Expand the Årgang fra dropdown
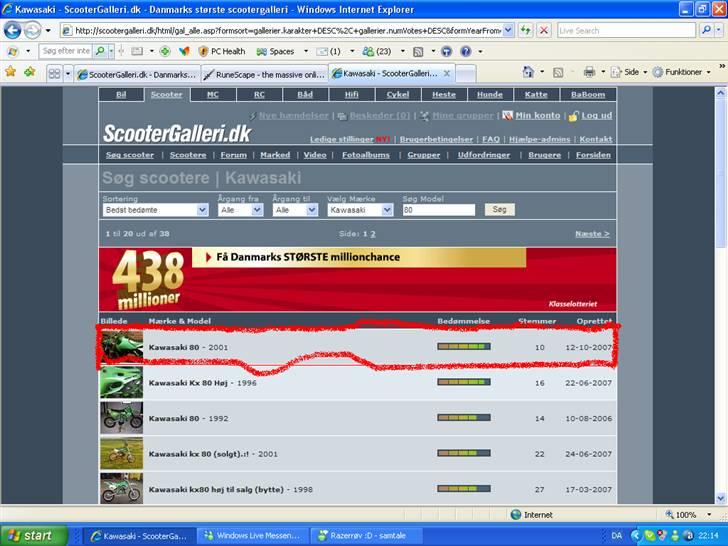 241,210
